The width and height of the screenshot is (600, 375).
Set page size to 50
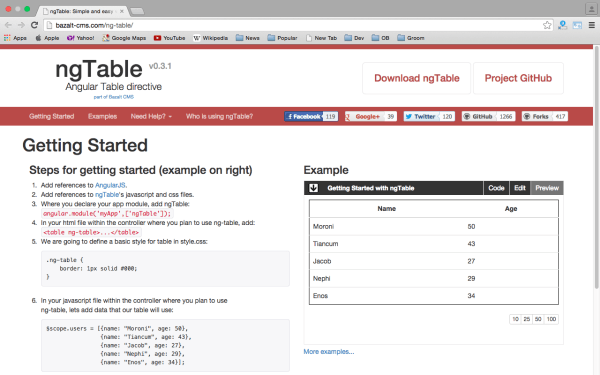tap(538, 319)
